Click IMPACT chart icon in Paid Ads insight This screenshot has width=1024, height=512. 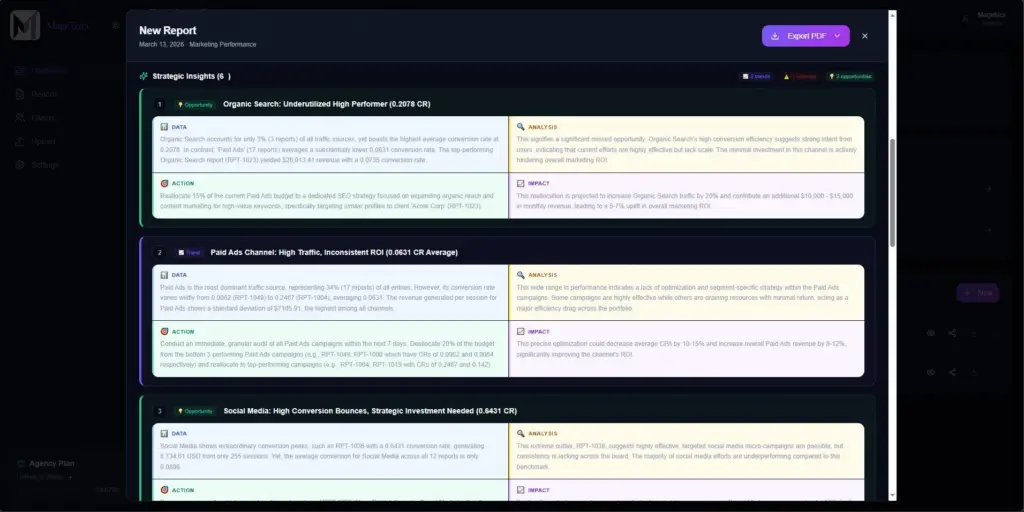click(520, 332)
